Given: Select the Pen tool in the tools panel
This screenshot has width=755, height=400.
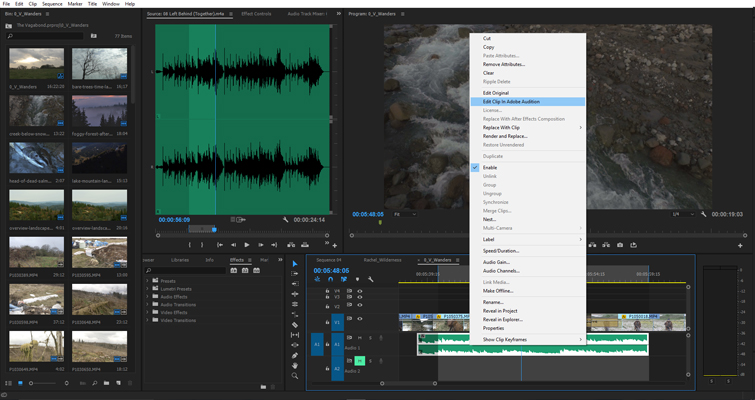Looking at the screenshot, I should click(x=295, y=355).
